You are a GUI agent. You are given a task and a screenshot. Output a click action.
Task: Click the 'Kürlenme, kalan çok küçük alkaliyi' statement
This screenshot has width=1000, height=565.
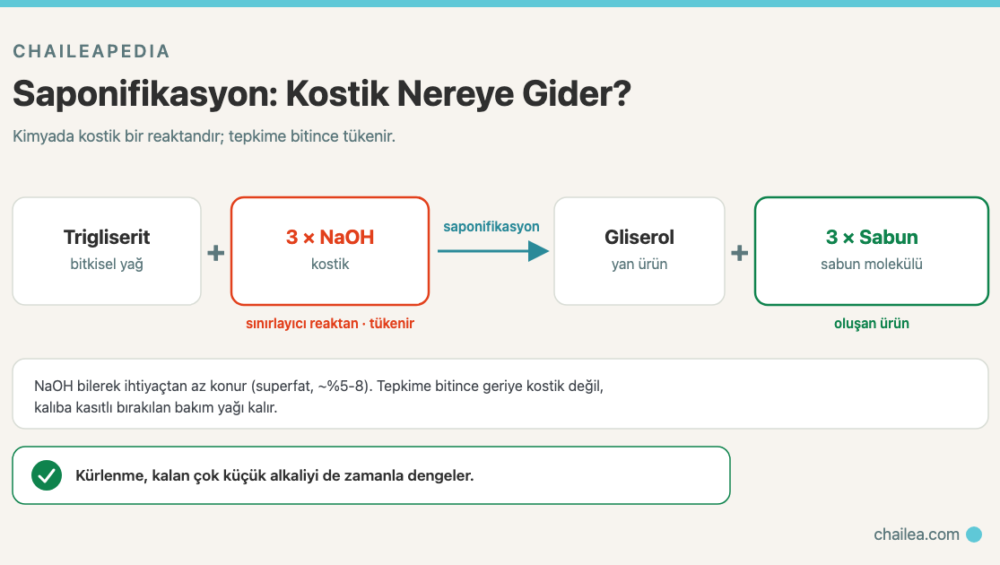(x=274, y=476)
